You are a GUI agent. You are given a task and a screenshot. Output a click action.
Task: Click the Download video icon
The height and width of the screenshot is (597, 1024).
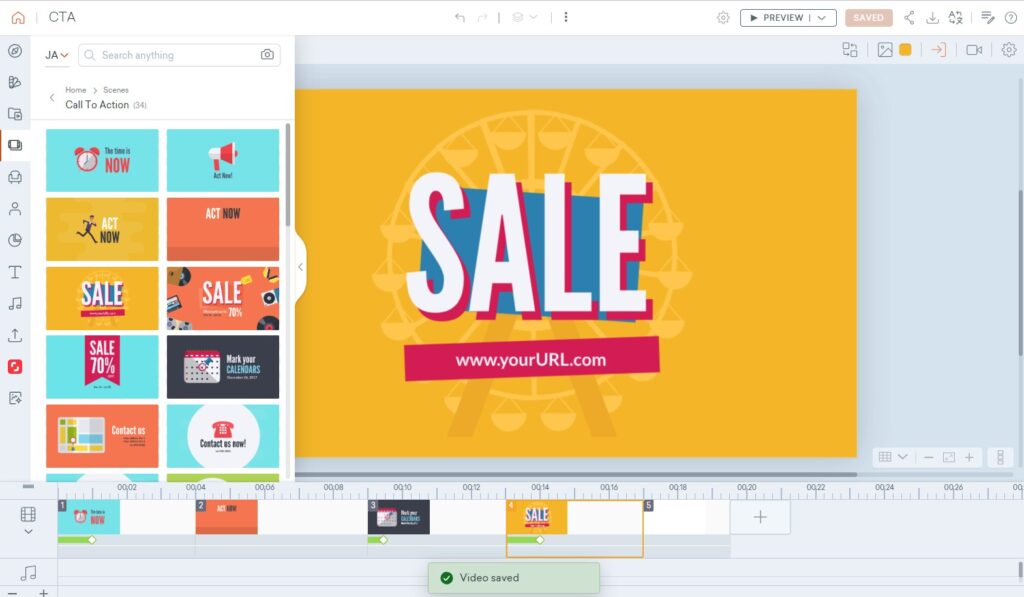932,18
